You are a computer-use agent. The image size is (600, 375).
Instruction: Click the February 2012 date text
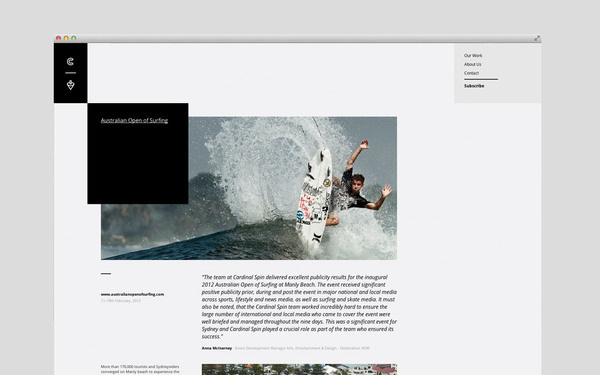click(x=121, y=301)
